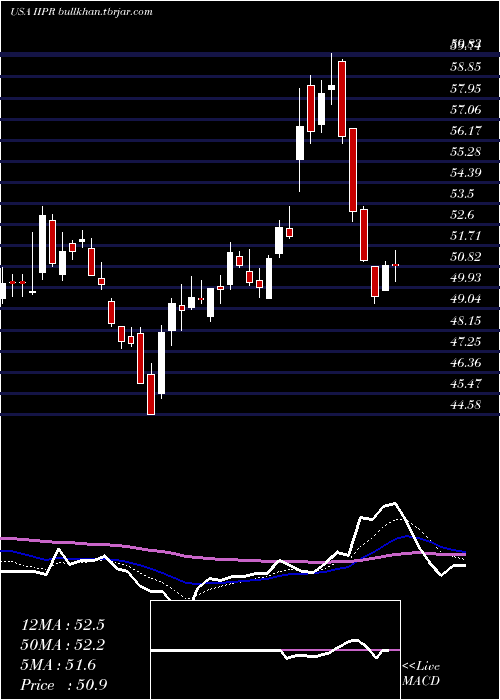Click the 57.95 price axis label
Viewport: 500px width, 700px height.
click(466, 88)
